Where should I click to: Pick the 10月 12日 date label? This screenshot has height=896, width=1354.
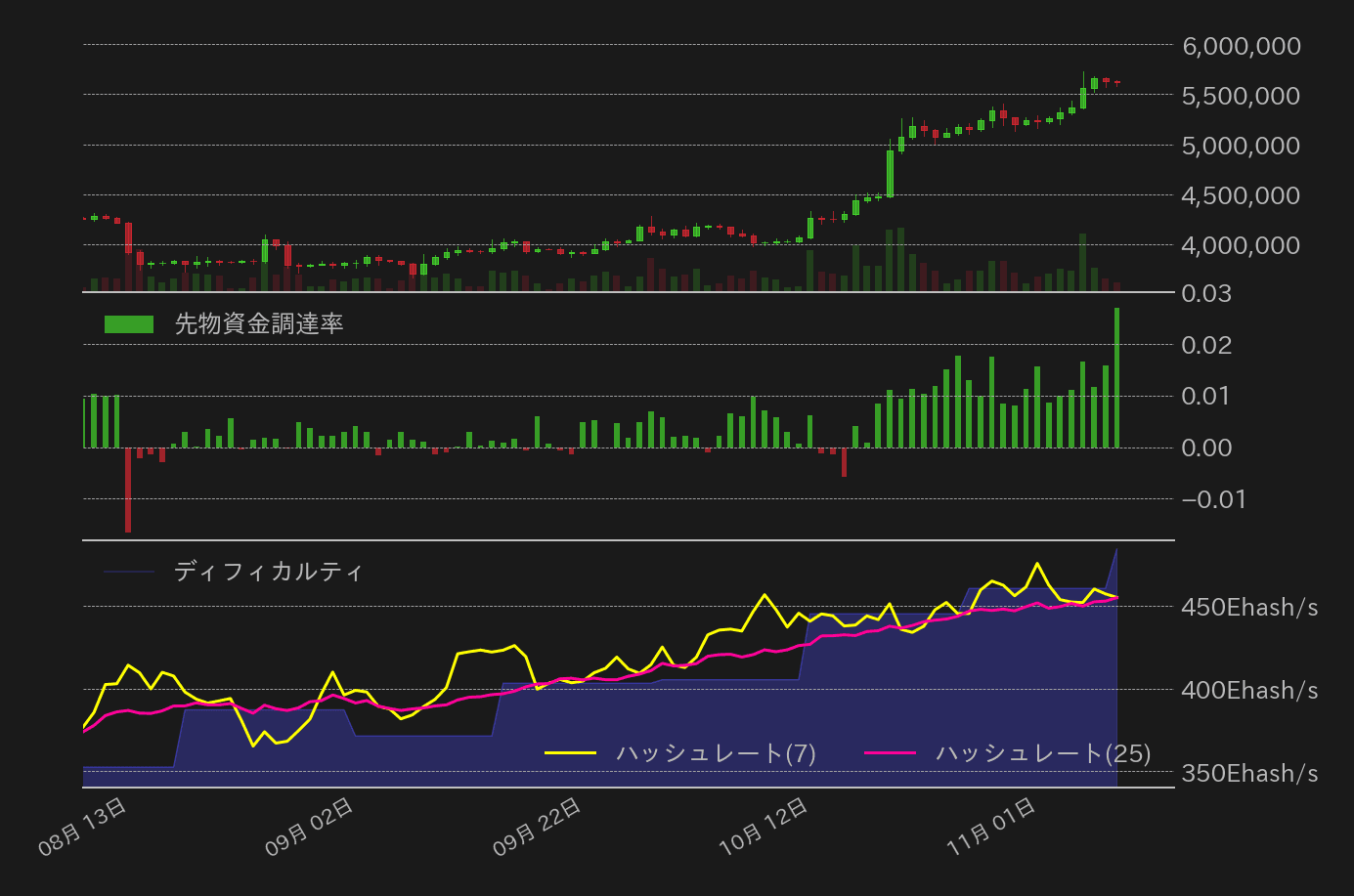click(x=764, y=827)
